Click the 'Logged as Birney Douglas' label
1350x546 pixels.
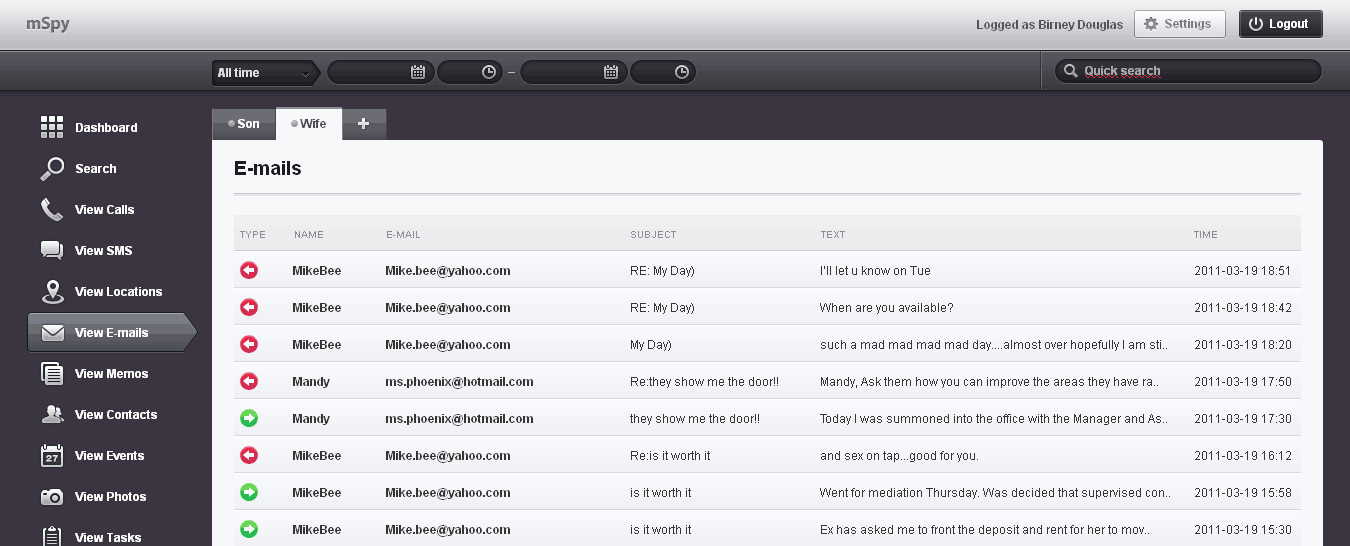(x=1049, y=24)
